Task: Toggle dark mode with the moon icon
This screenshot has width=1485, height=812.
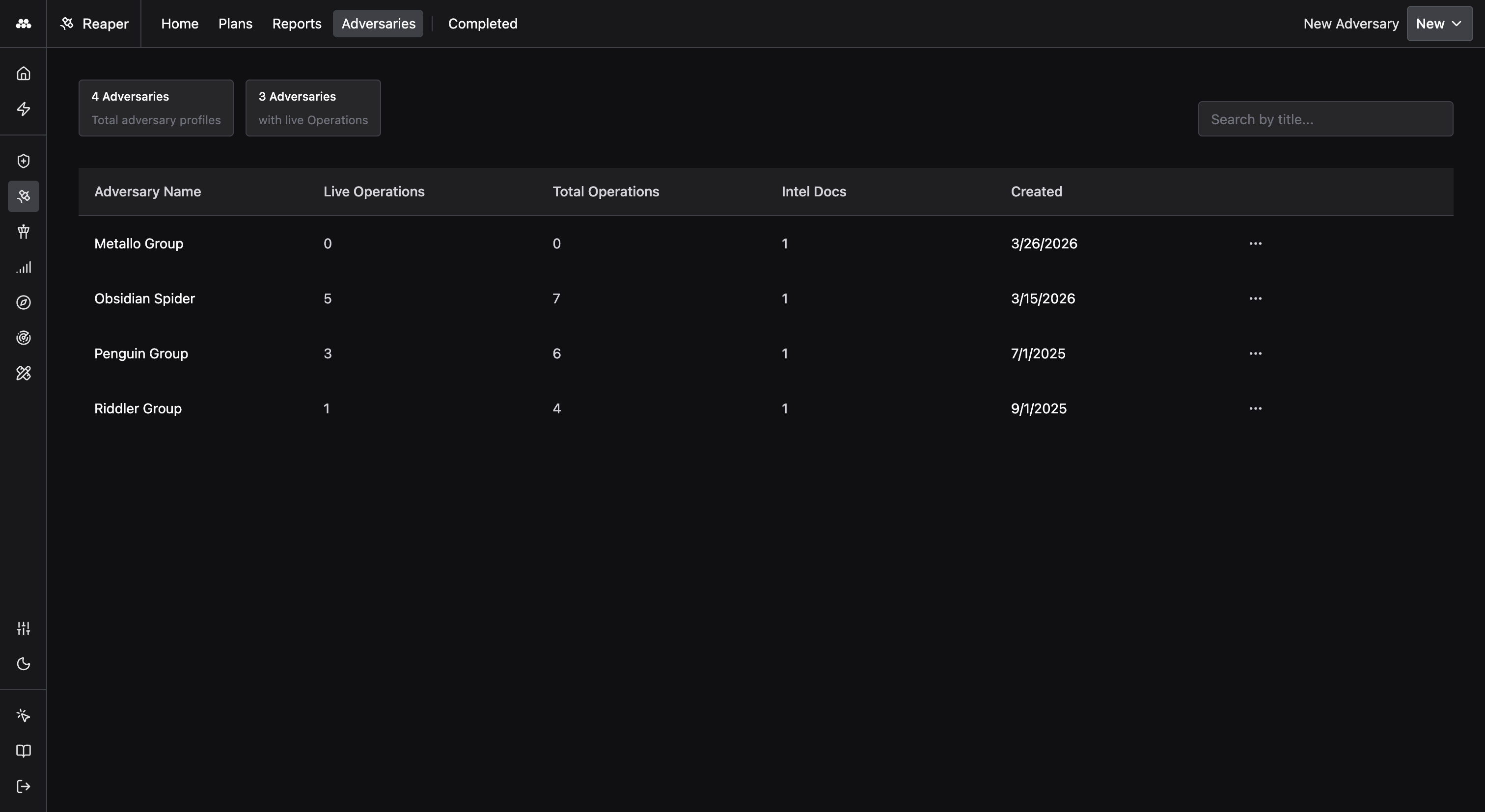Action: pos(23,663)
